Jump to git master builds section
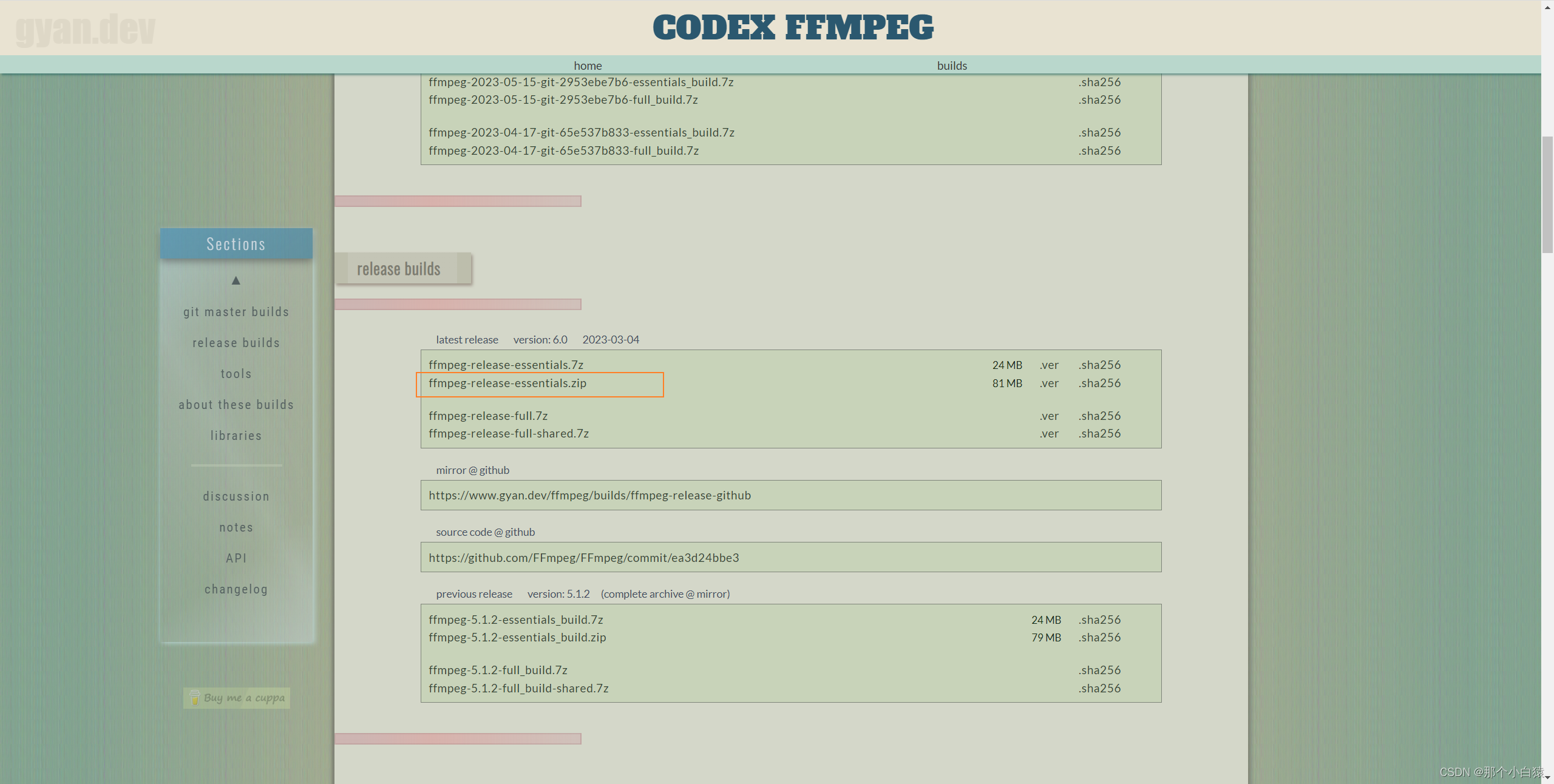 [236, 312]
